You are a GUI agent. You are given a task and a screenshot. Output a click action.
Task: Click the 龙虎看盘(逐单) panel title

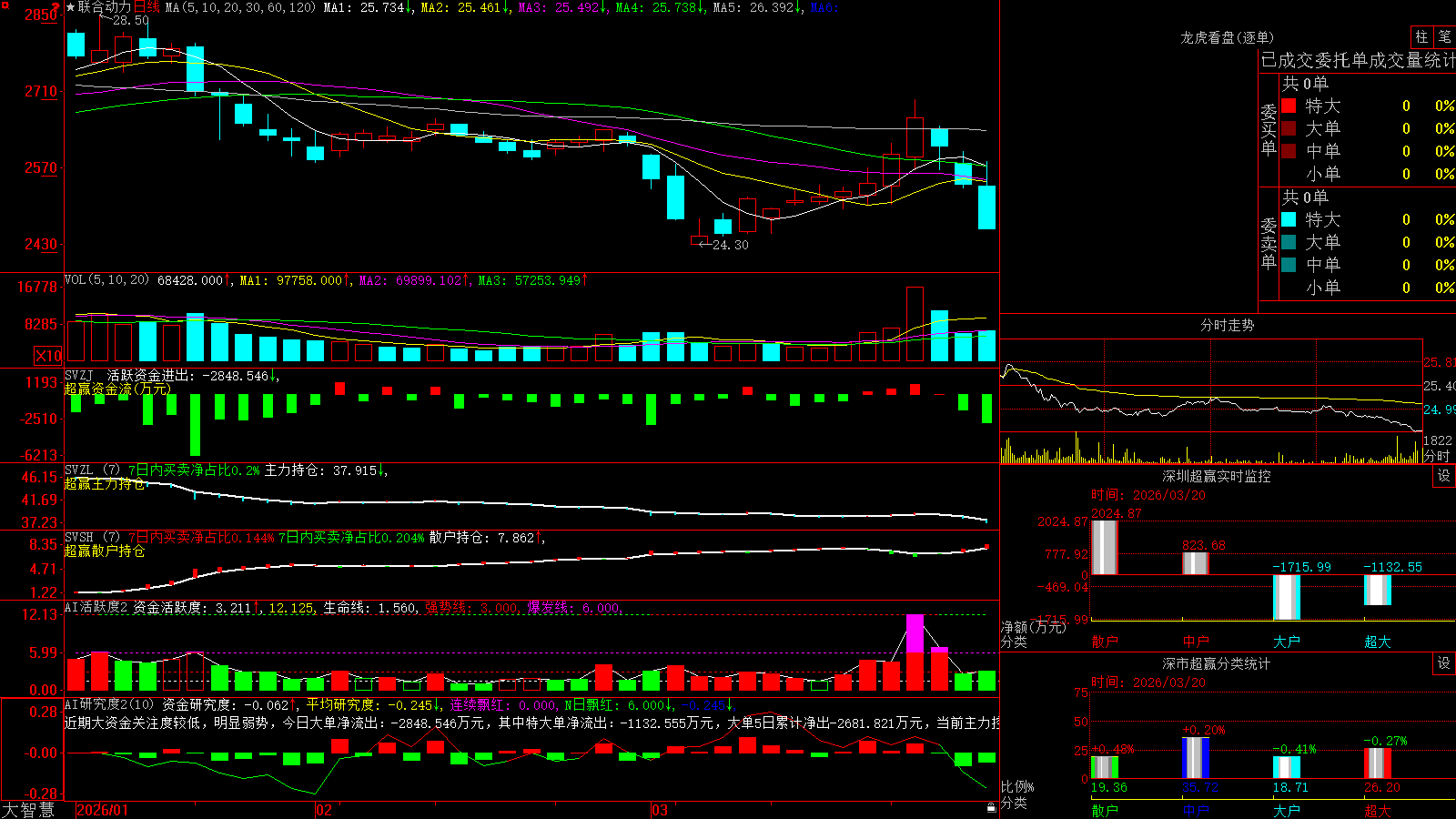point(1227,37)
